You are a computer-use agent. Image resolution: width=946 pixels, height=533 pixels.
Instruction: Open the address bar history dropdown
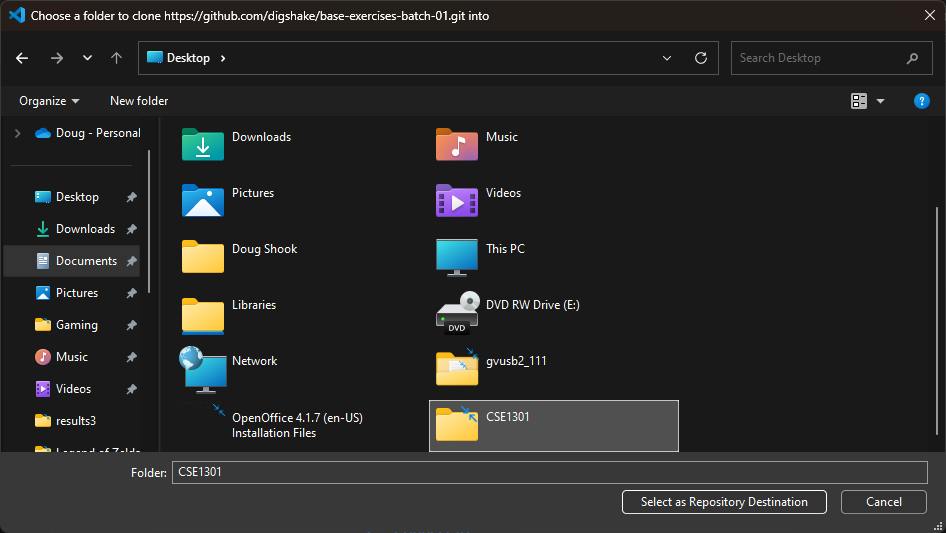point(667,58)
